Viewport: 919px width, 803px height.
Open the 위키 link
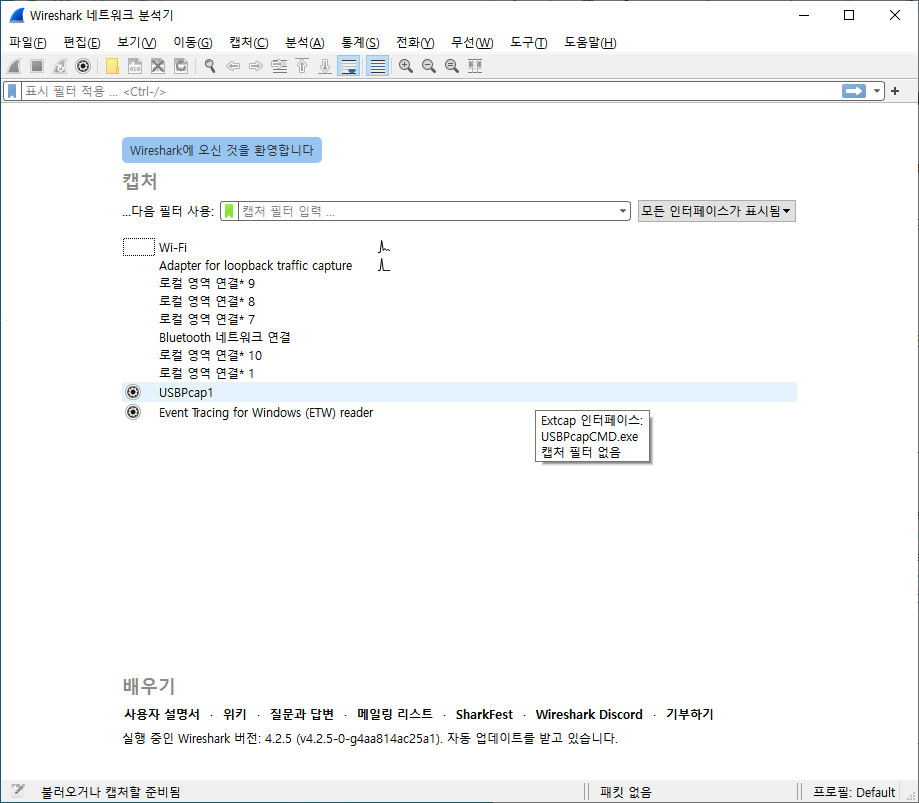tap(235, 714)
